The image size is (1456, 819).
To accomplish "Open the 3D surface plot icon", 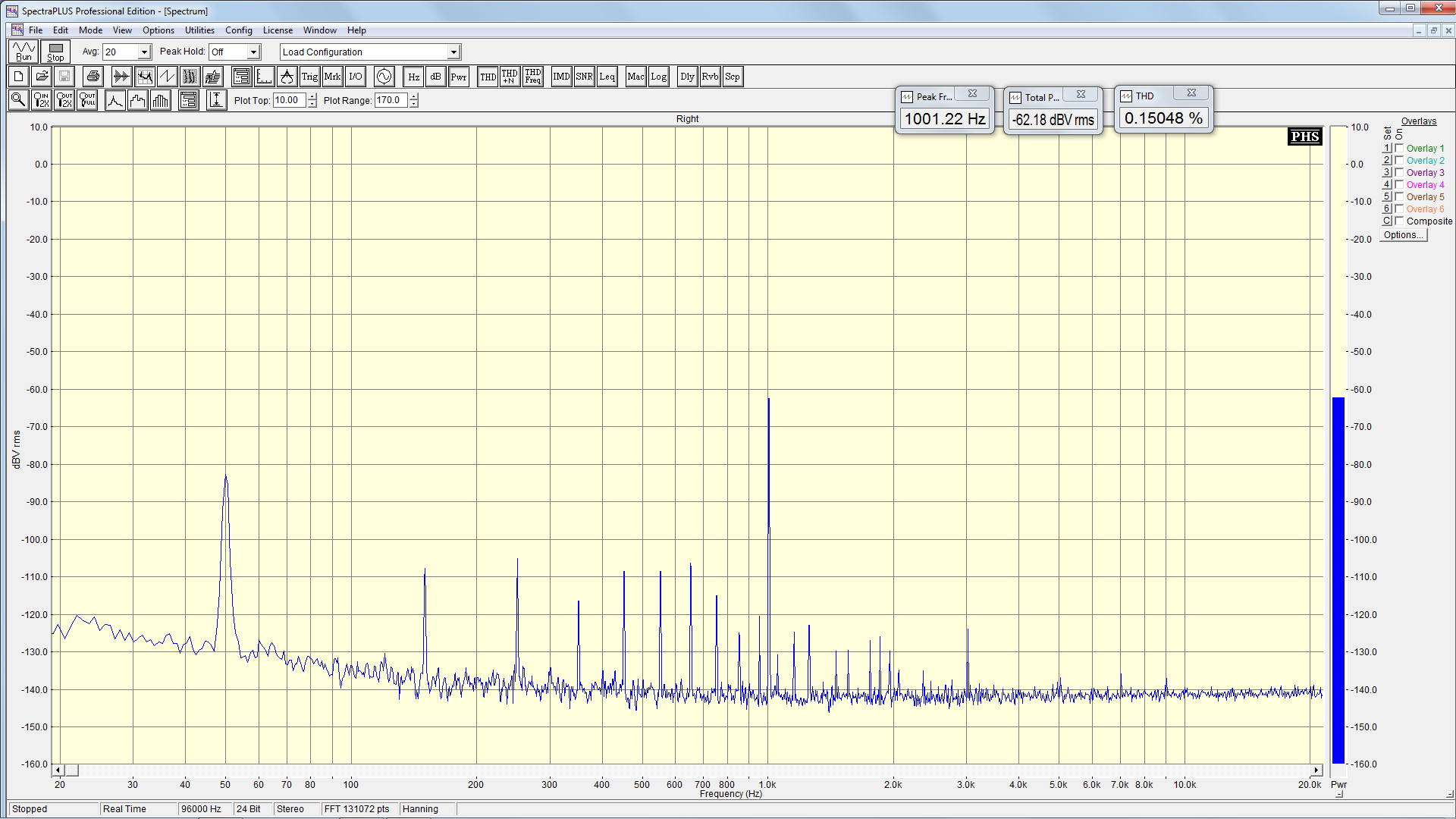I will click(213, 77).
